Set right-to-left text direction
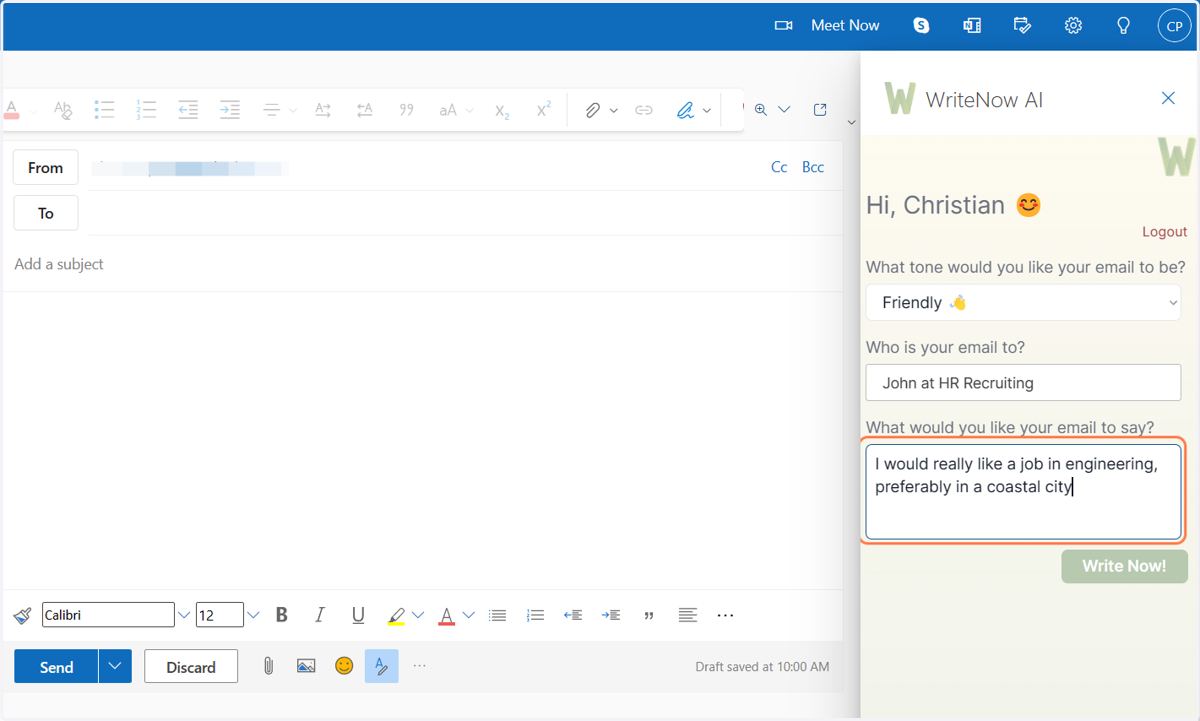Image resolution: width=1200 pixels, height=721 pixels. [364, 110]
